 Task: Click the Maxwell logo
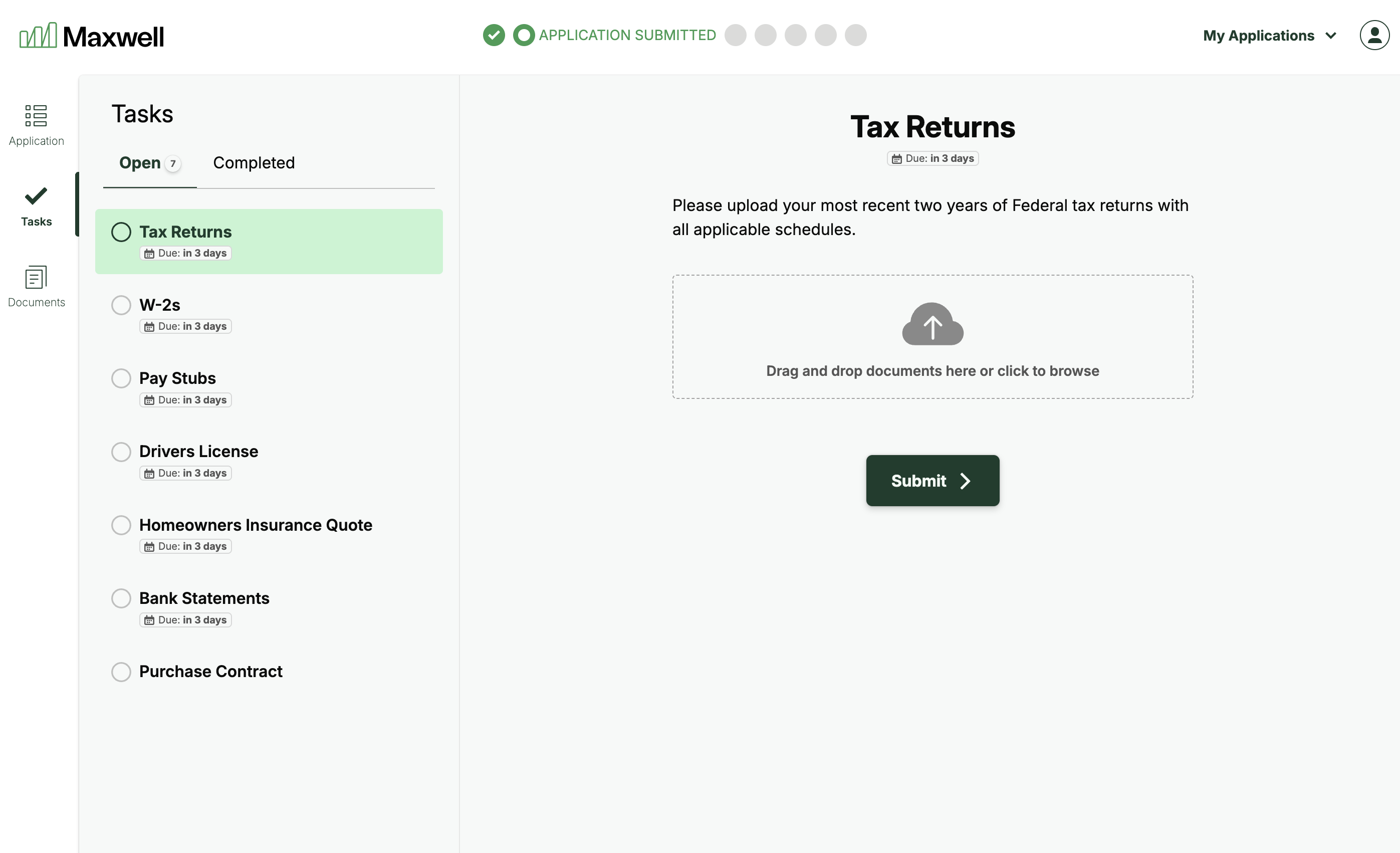92,36
